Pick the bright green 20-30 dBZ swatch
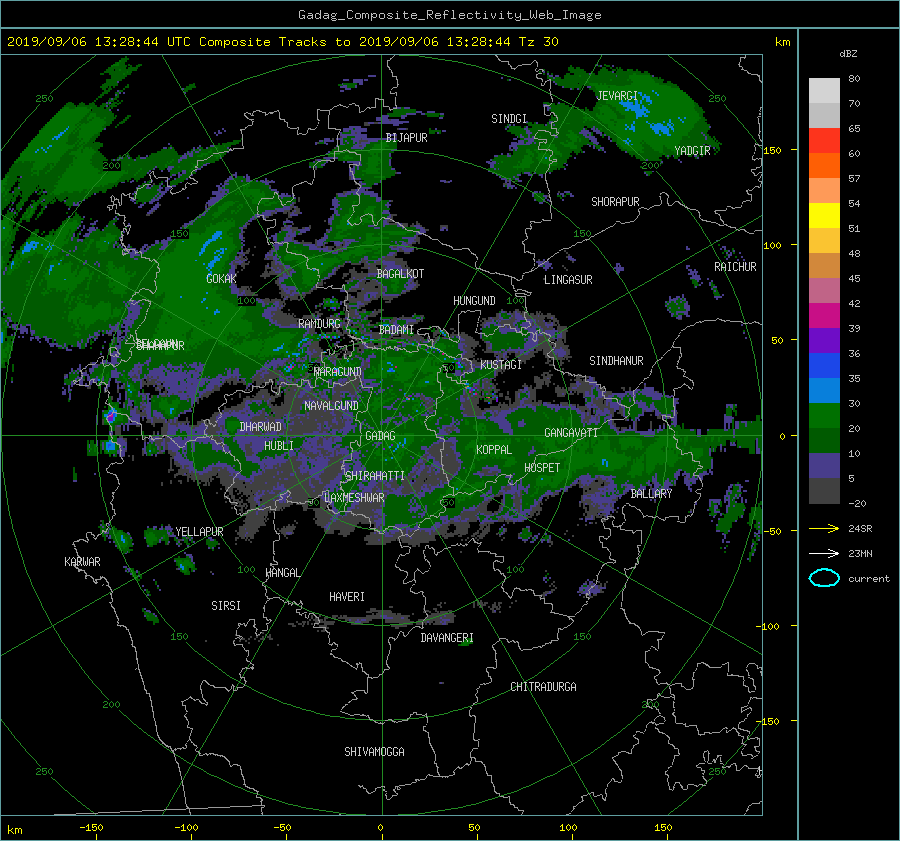This screenshot has height=841, width=900. [x=824, y=416]
